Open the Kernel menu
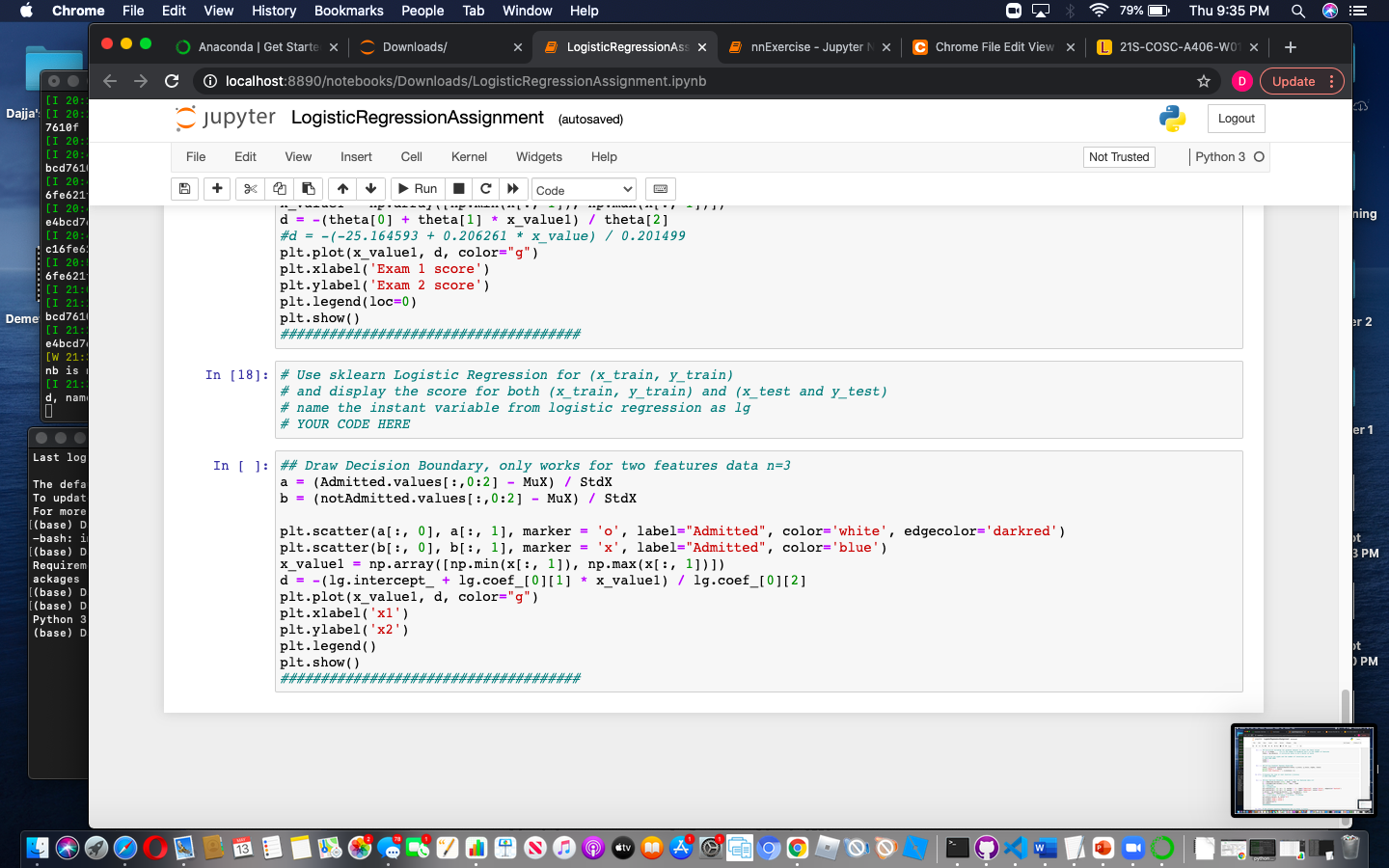This screenshot has width=1389, height=868. (469, 156)
